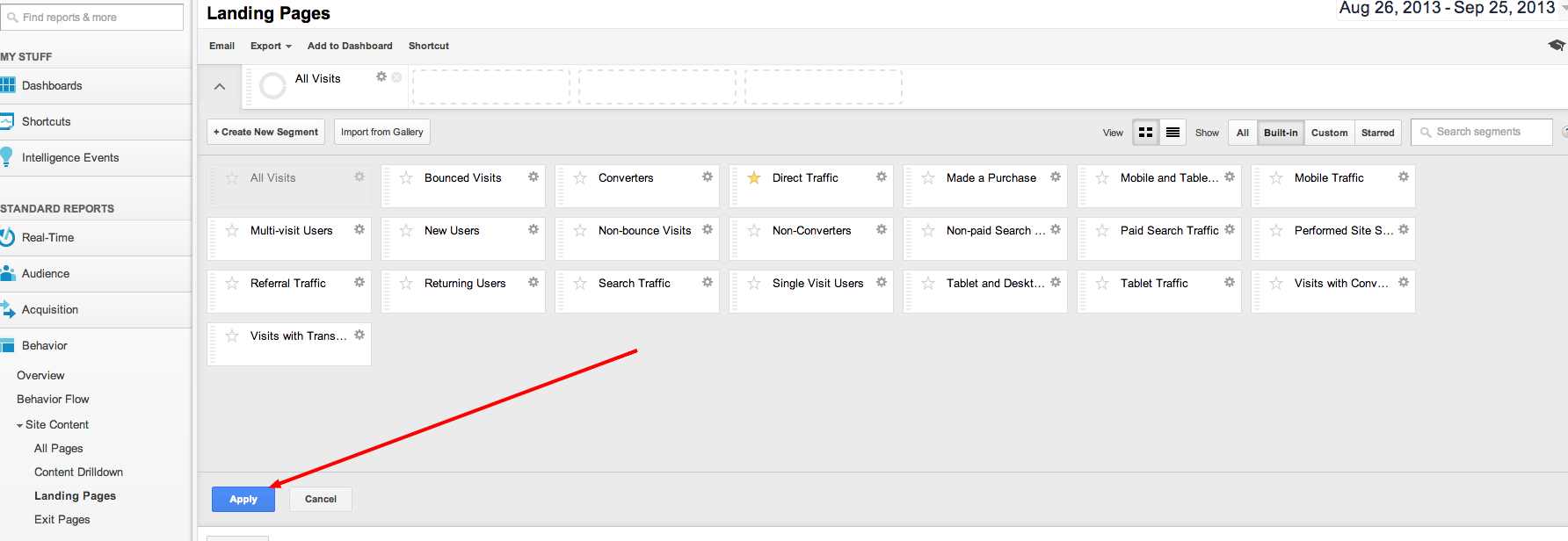Show All segments filter
The height and width of the screenshot is (541, 1568).
click(x=1243, y=133)
